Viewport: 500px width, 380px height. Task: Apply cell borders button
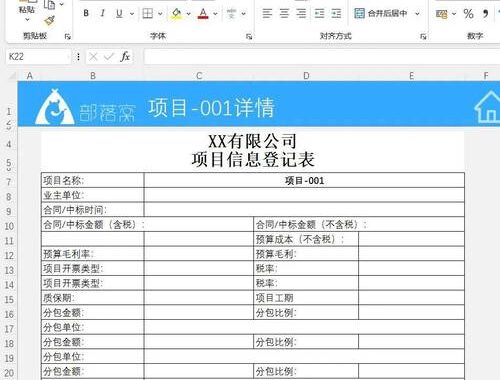pyautogui.click(x=148, y=13)
